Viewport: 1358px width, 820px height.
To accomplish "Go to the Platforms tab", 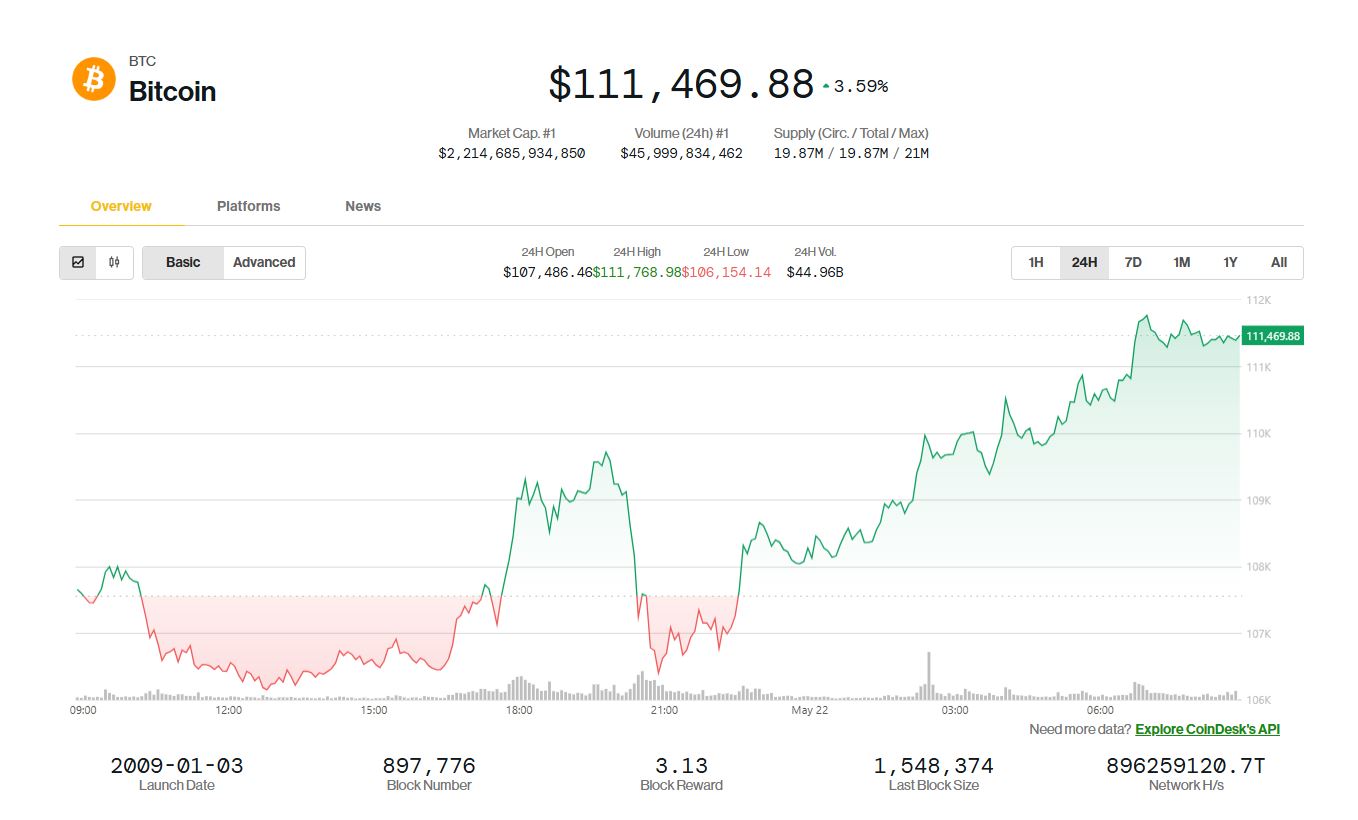I will pyautogui.click(x=248, y=206).
